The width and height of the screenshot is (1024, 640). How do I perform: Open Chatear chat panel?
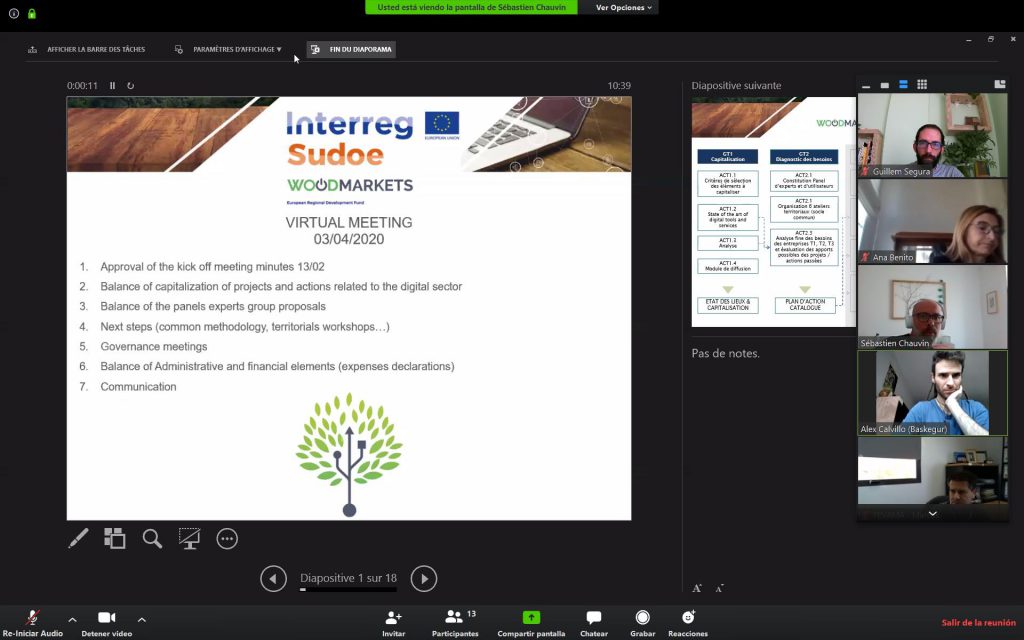pos(594,623)
